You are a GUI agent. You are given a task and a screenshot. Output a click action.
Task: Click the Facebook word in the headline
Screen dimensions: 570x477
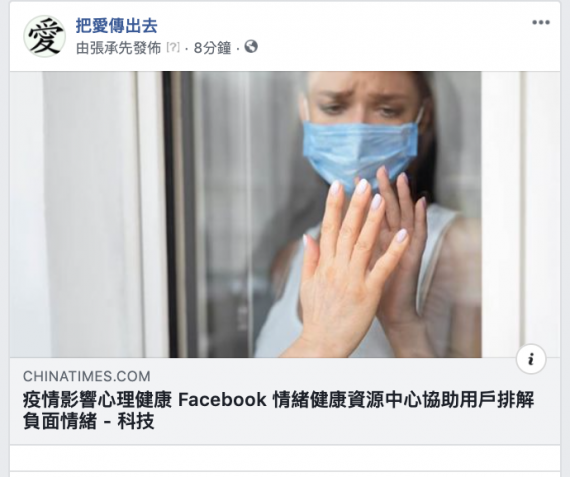(x=222, y=400)
